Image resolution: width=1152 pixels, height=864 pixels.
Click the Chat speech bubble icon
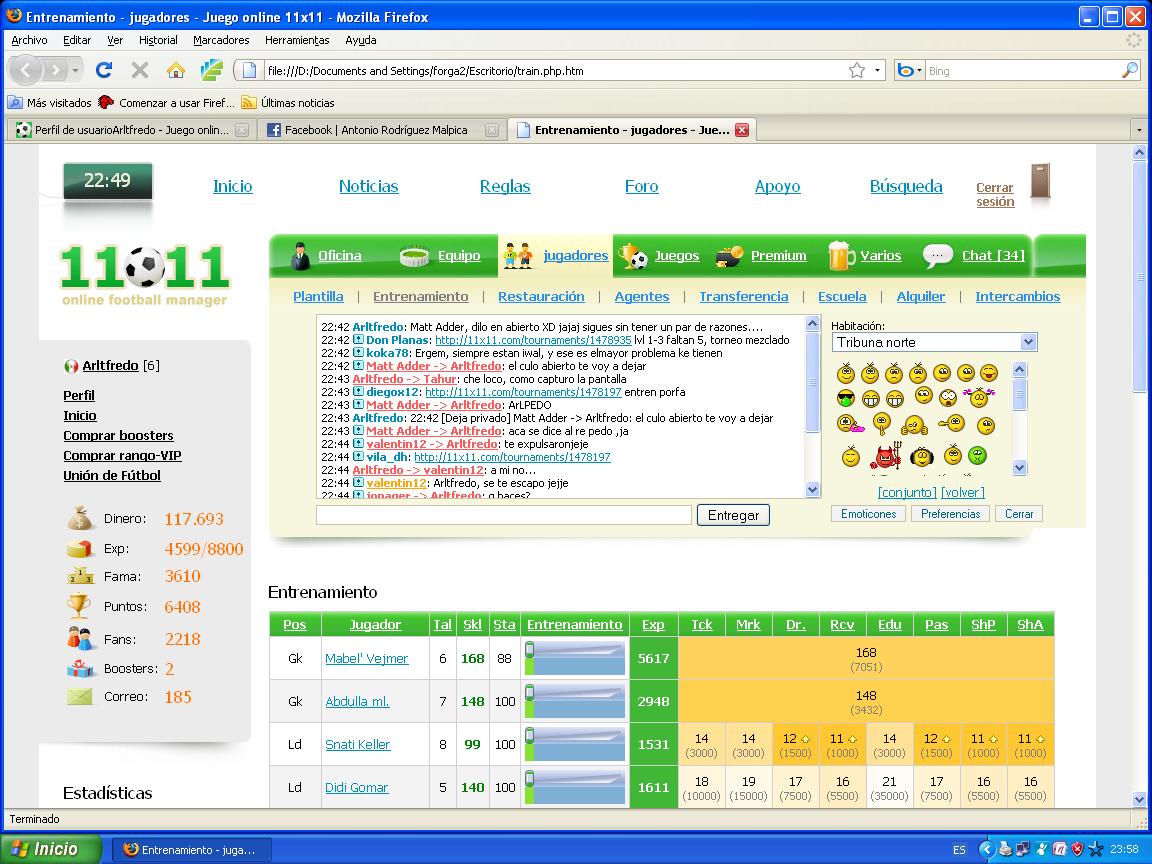[937, 256]
